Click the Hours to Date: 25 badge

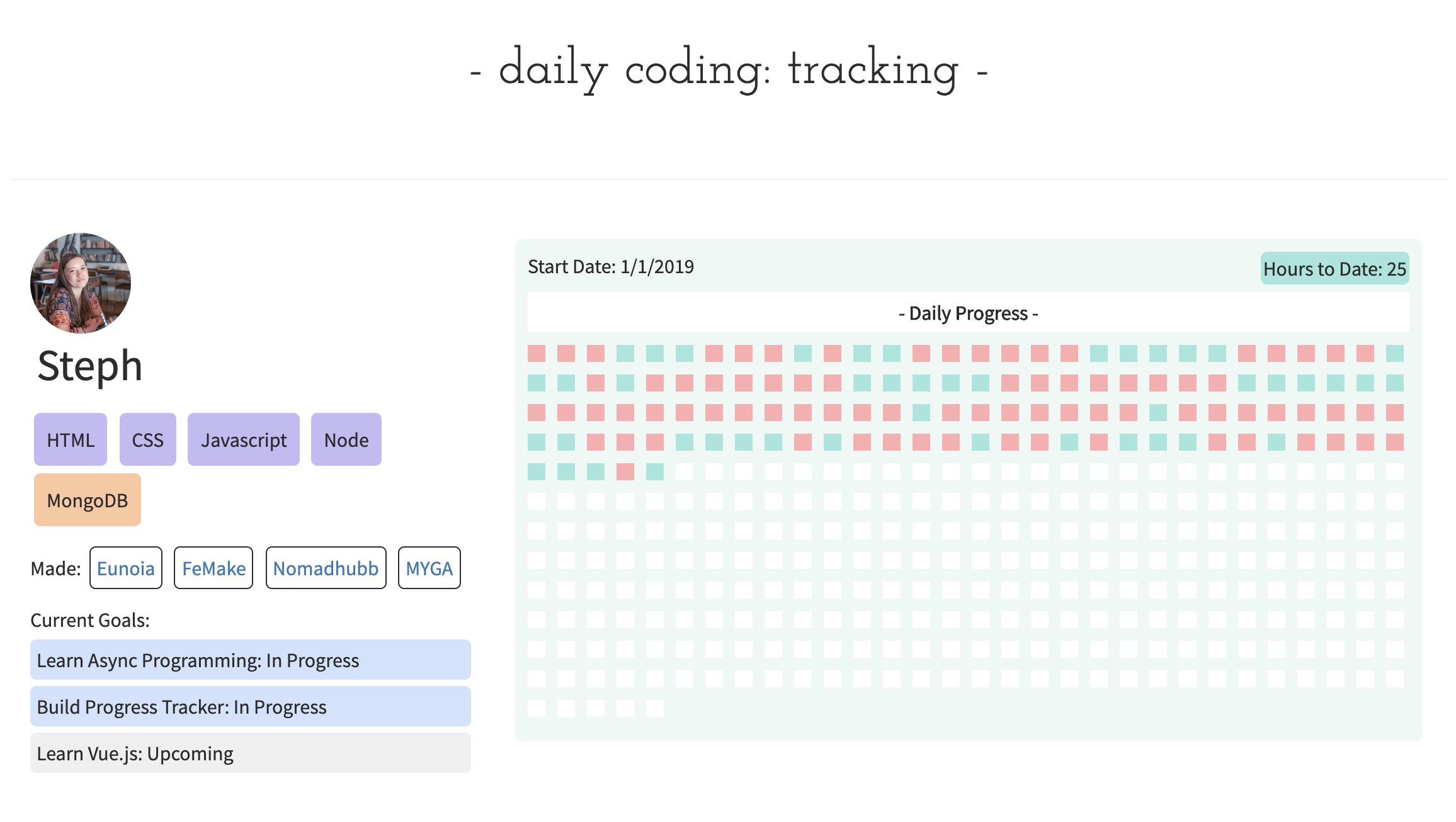[x=1334, y=269]
